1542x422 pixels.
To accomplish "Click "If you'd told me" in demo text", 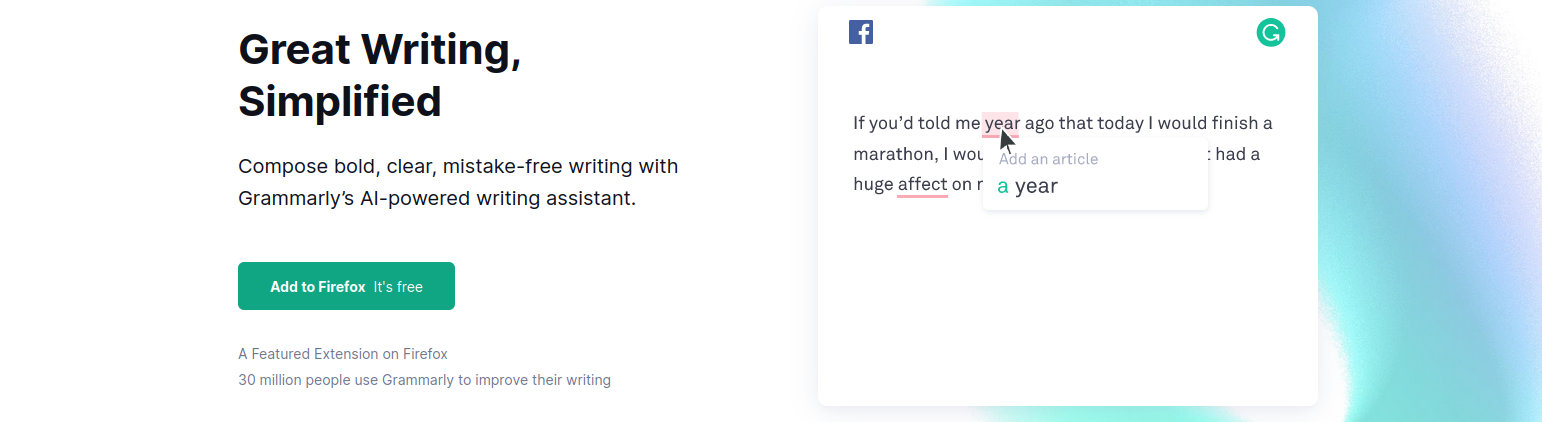I will click(915, 123).
